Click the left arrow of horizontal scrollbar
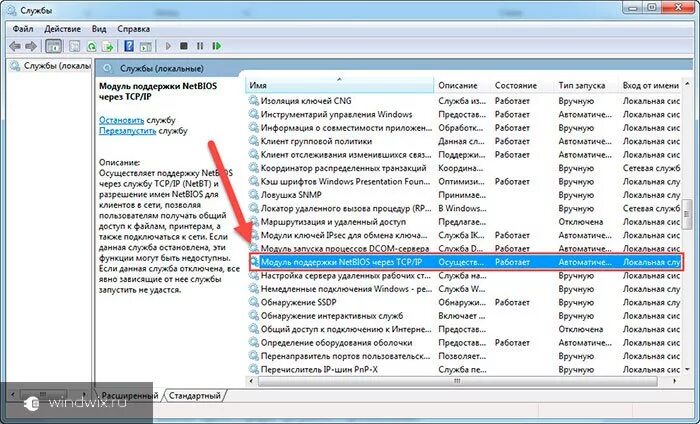The image size is (700, 424). [x=251, y=381]
